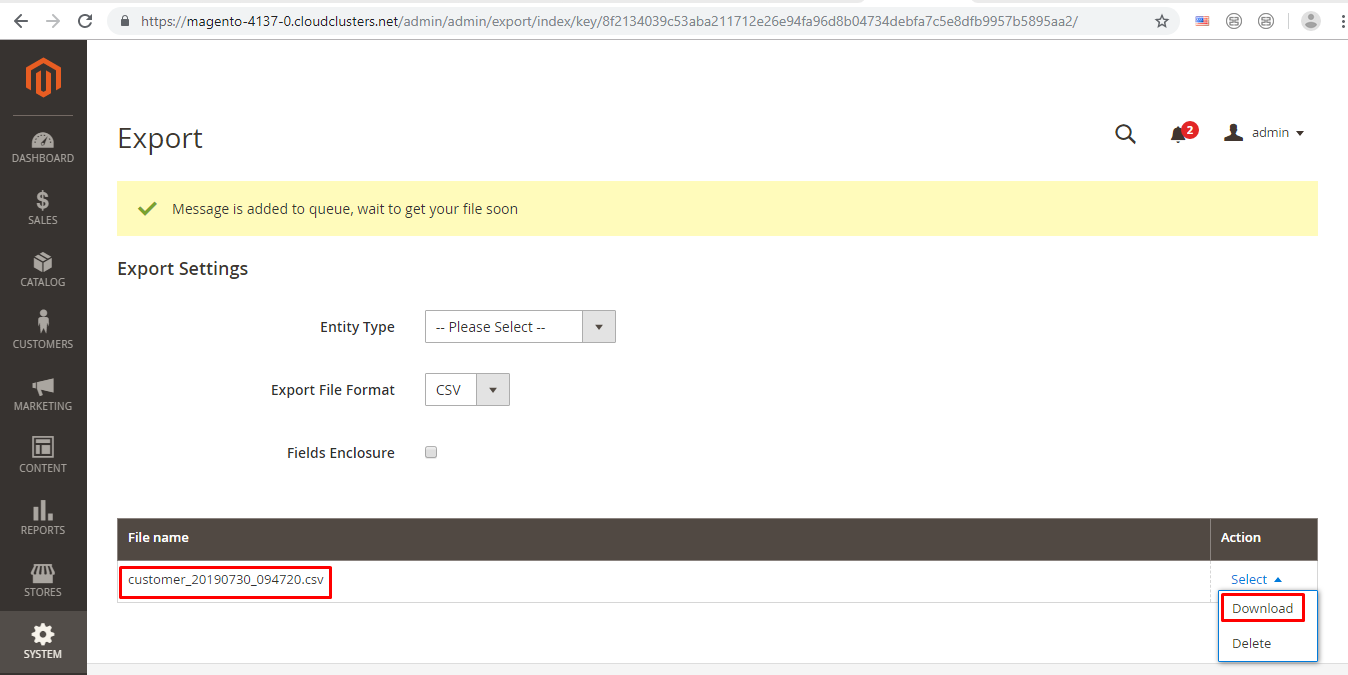Open the Dashboard sidebar icon
Screen dimensions: 1348x675
click(43, 147)
